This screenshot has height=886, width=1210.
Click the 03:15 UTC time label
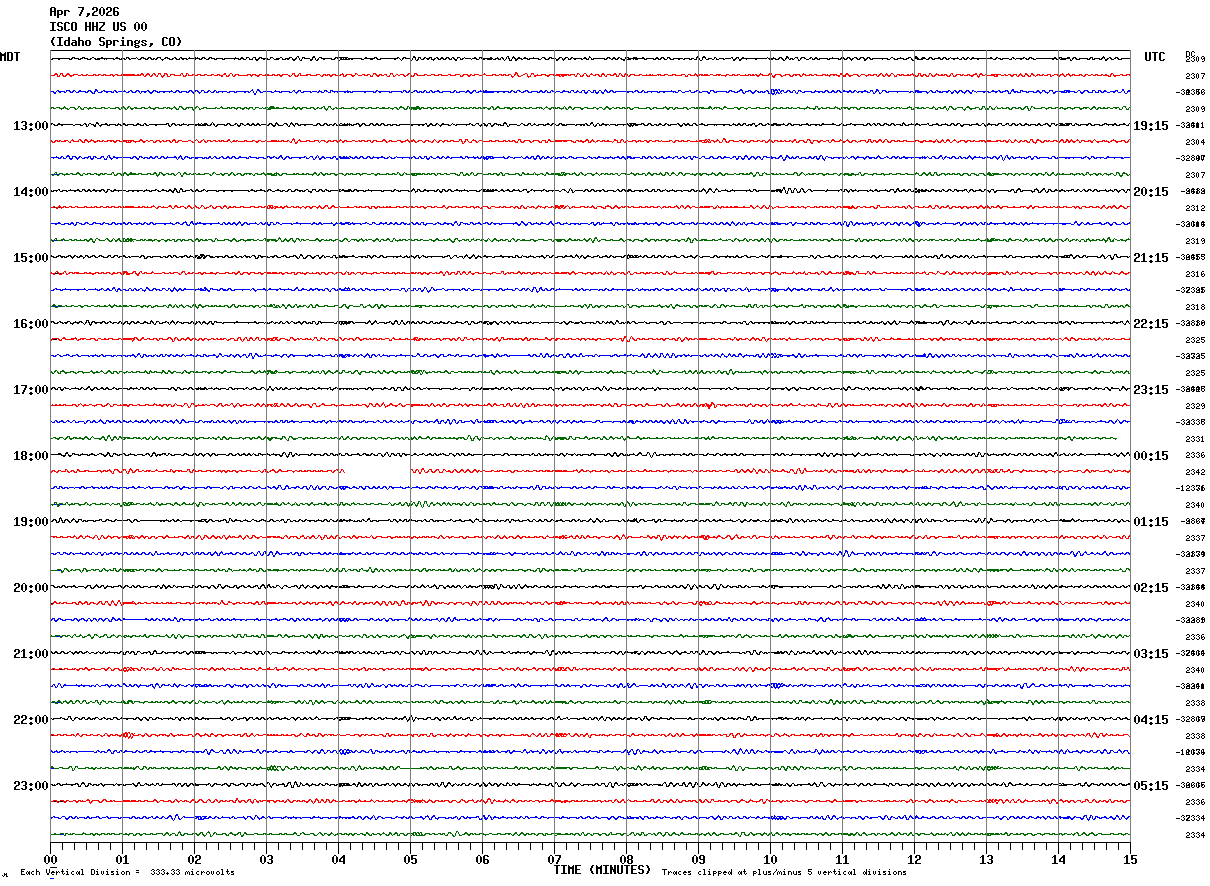(1150, 654)
